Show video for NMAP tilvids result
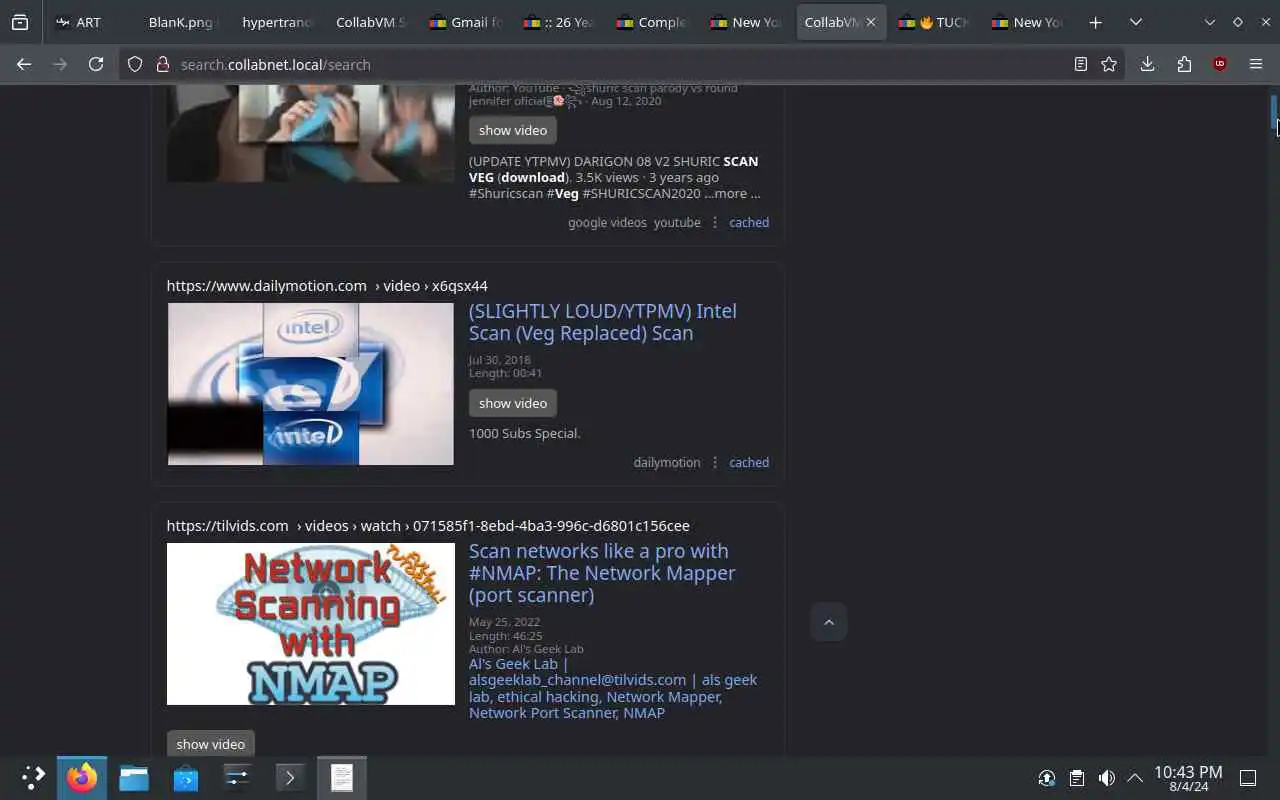This screenshot has width=1280, height=800. 211,744
